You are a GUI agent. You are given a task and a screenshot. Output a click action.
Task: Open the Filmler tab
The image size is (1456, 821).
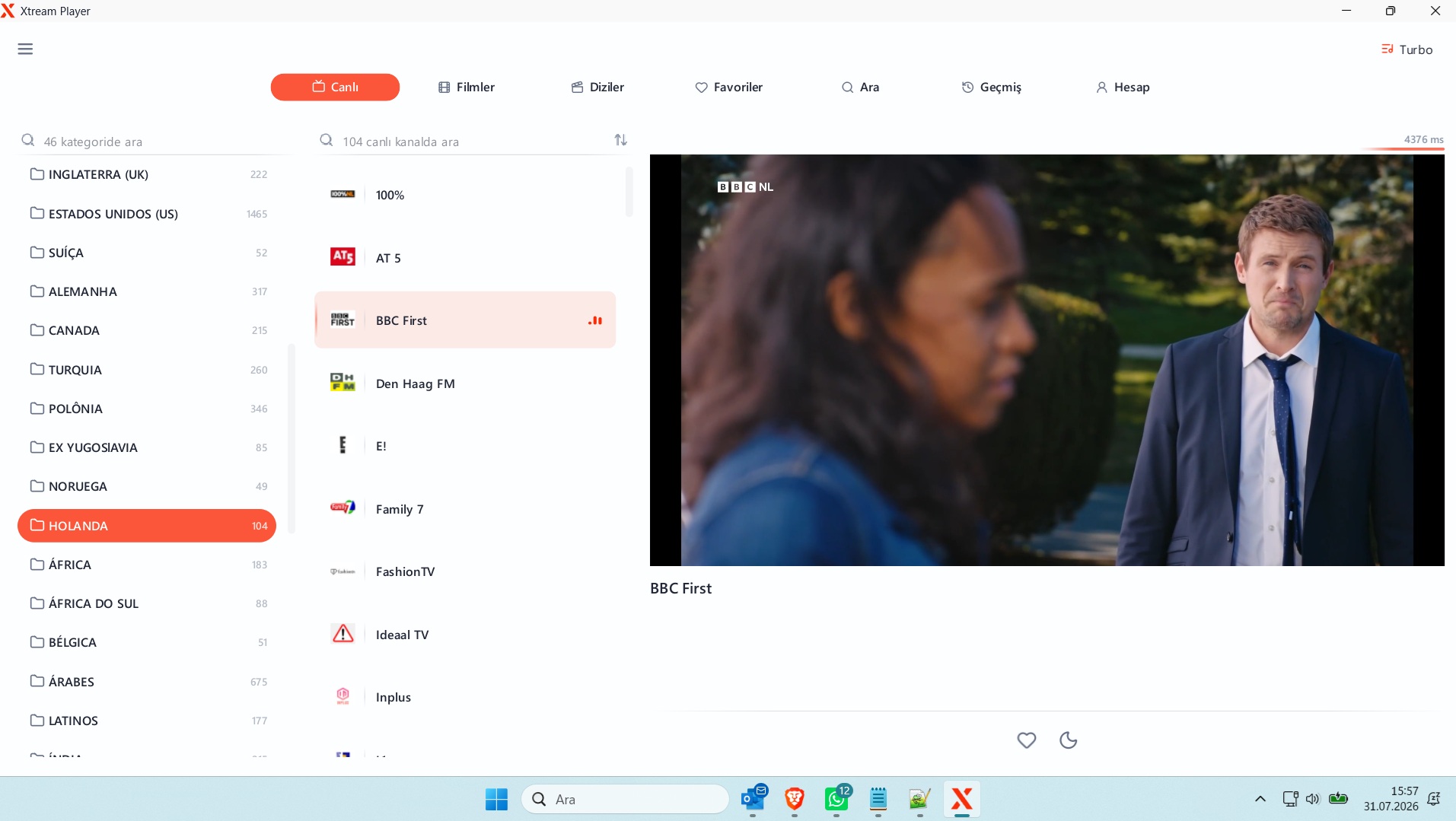click(467, 88)
